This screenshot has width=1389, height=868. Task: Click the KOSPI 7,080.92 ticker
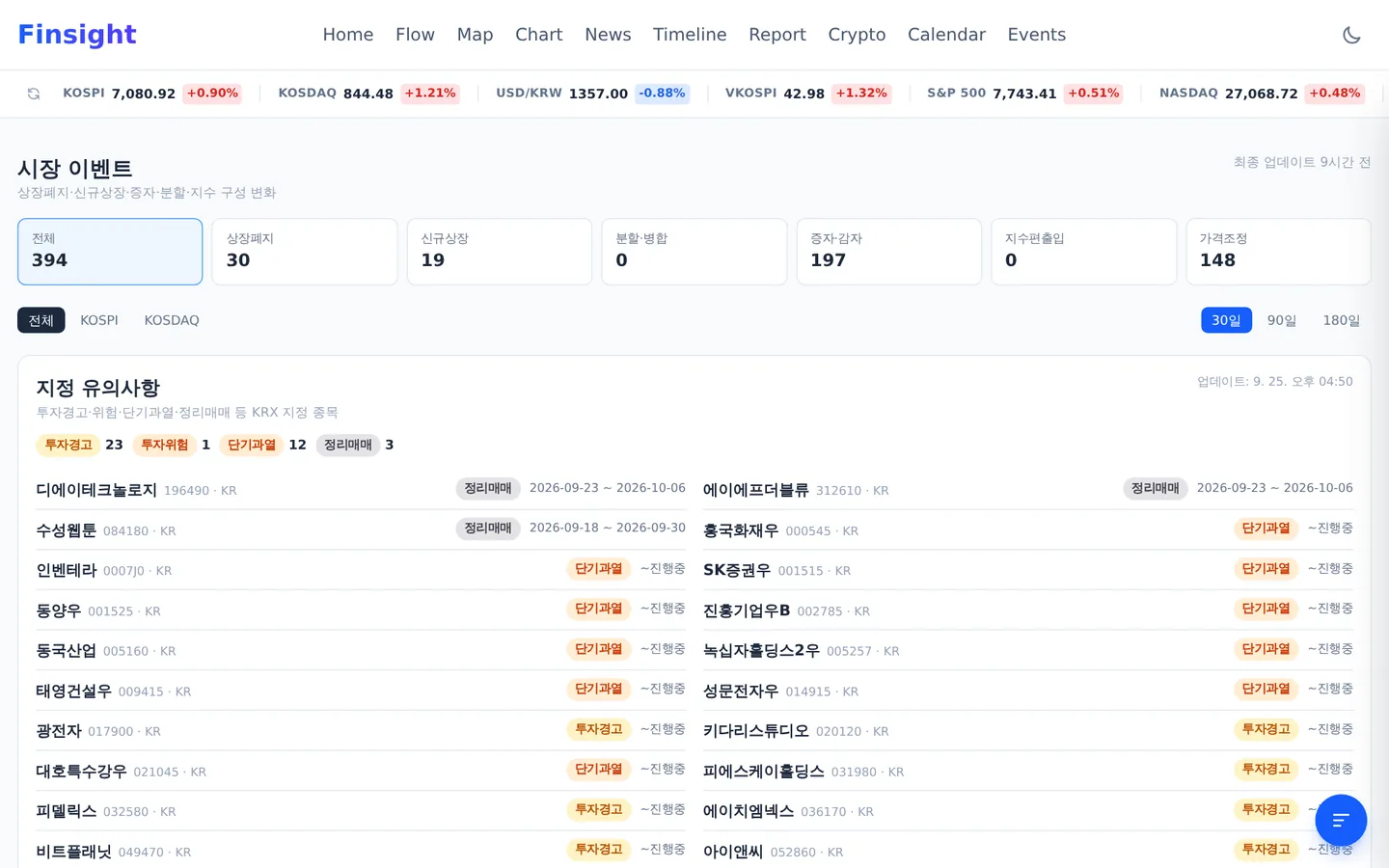(x=151, y=94)
